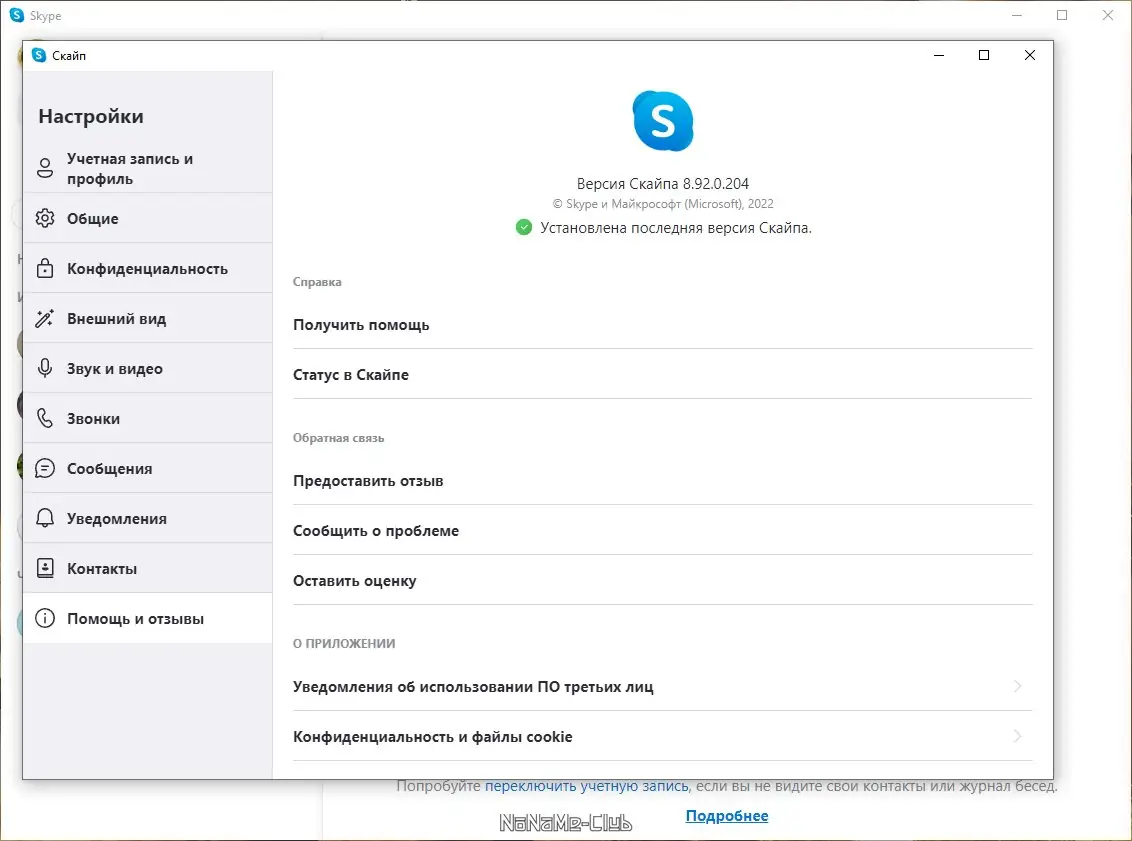
Task: Click the Skype icon in the Скайп title bar
Action: click(39, 55)
